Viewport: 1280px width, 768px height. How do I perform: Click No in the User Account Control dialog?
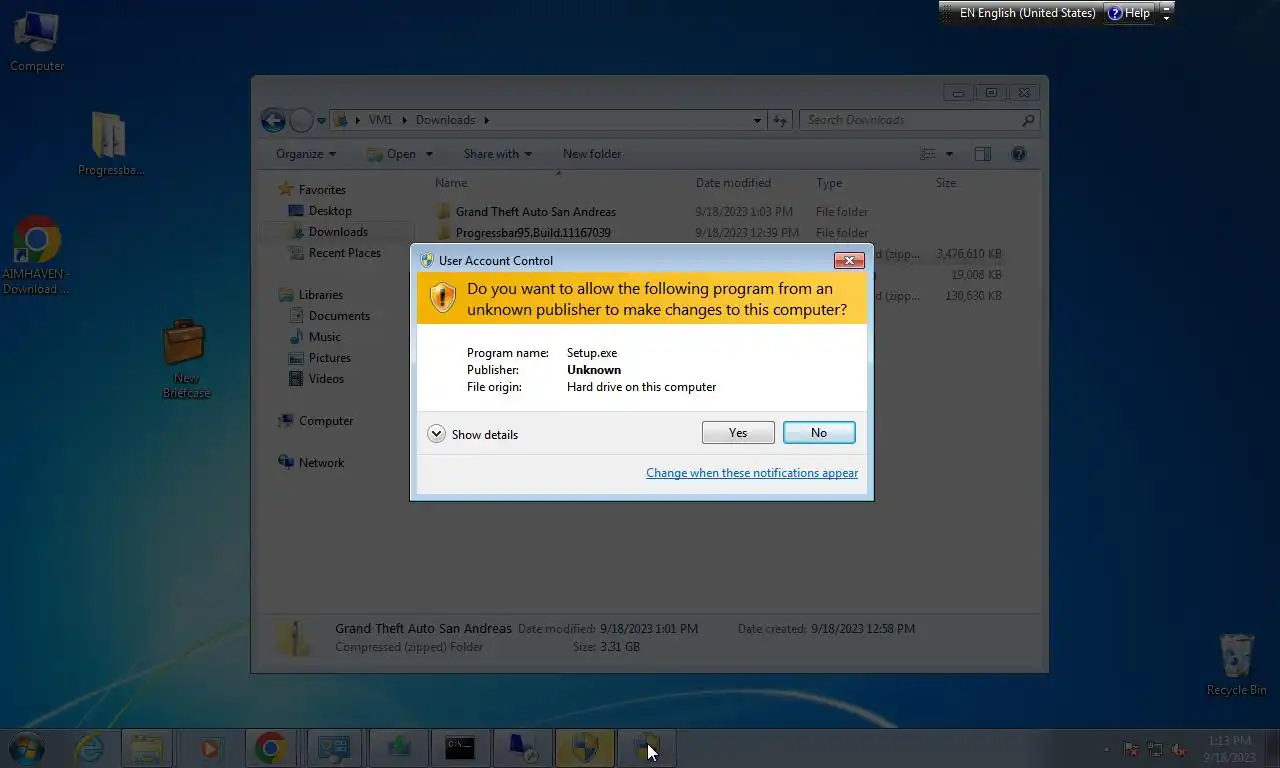819,432
